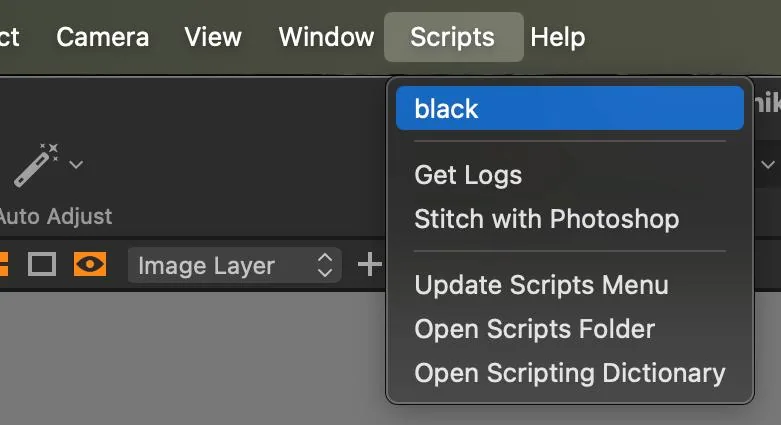Click the gray rectangle icon beside the eye

42,264
